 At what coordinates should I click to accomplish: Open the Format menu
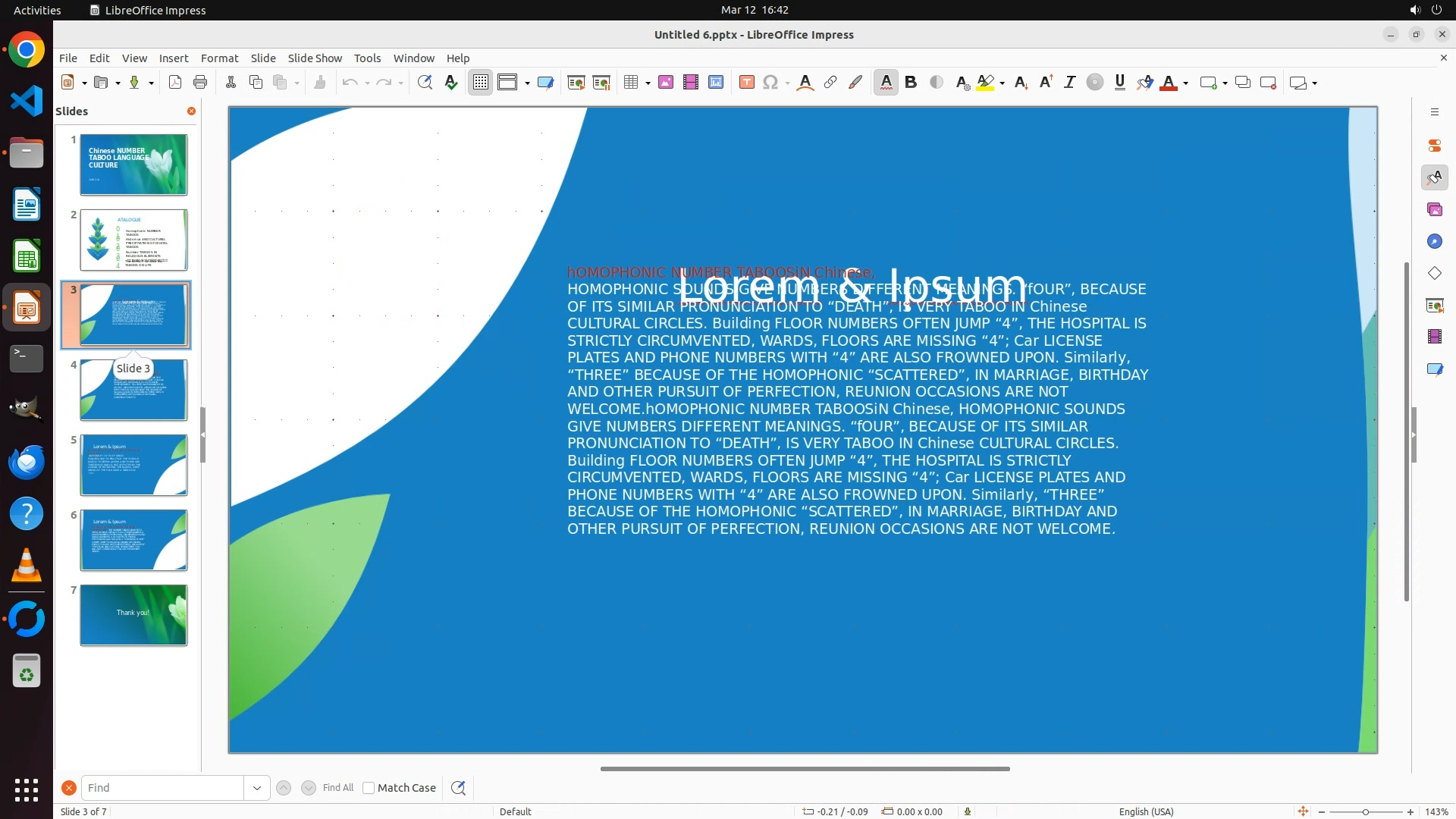219,58
